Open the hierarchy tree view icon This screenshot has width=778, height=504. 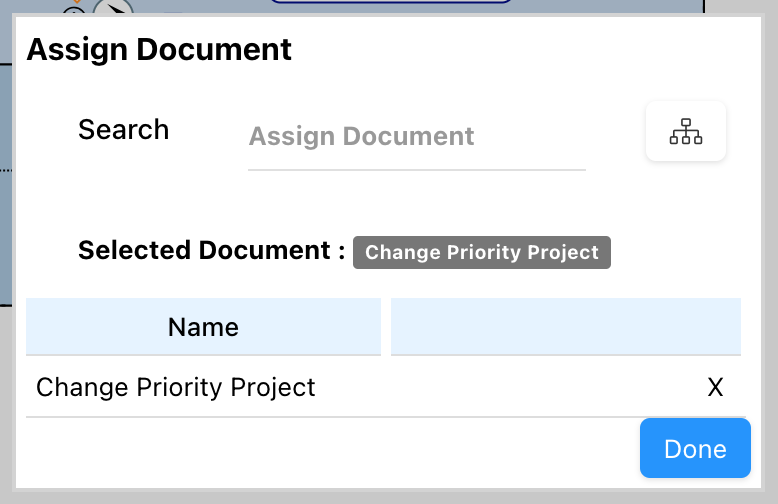tap(686, 131)
